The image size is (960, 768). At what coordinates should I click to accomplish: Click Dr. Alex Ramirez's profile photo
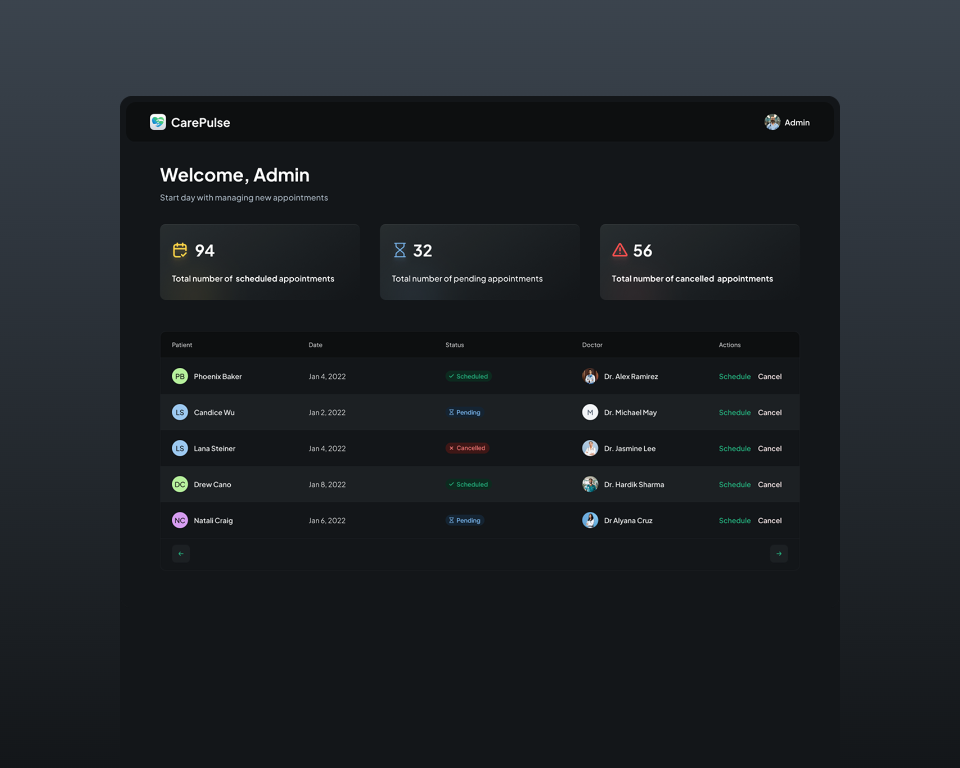click(x=590, y=376)
